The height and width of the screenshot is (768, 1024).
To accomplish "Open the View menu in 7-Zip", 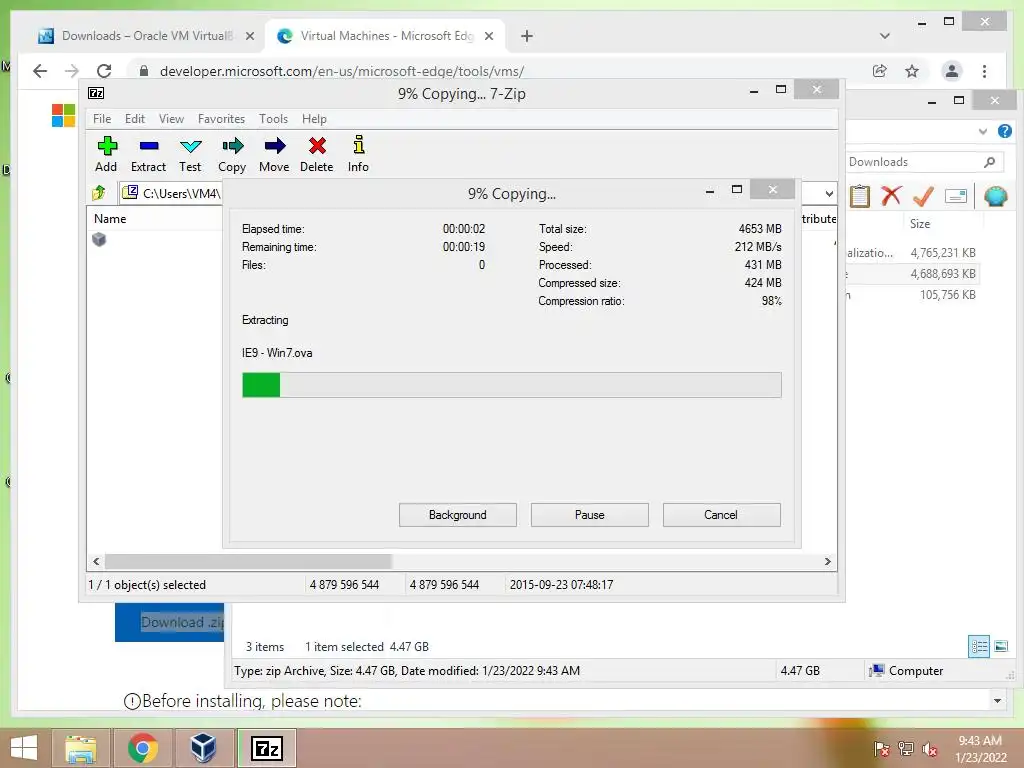I will coord(171,119).
